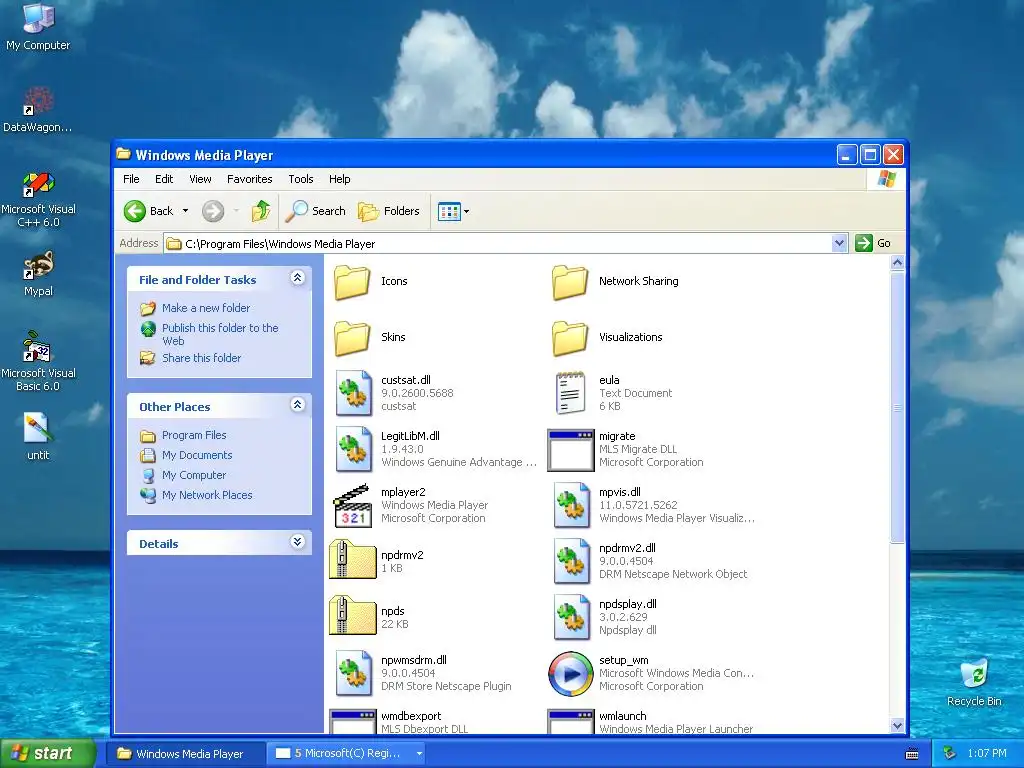Image resolution: width=1024 pixels, height=768 pixels.
Task: Click Share this folder link
Action: pos(201,359)
